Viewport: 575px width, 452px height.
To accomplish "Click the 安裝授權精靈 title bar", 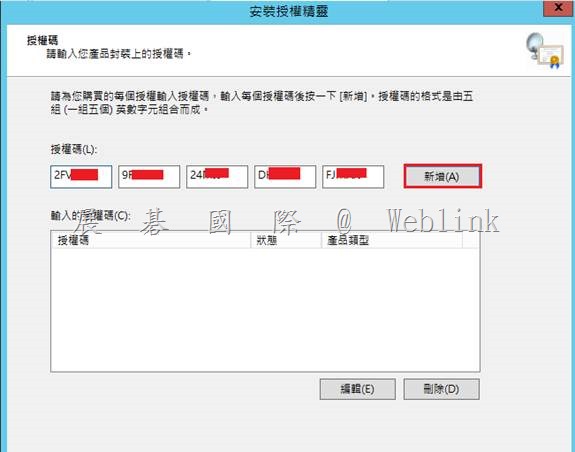I will pos(288,11).
